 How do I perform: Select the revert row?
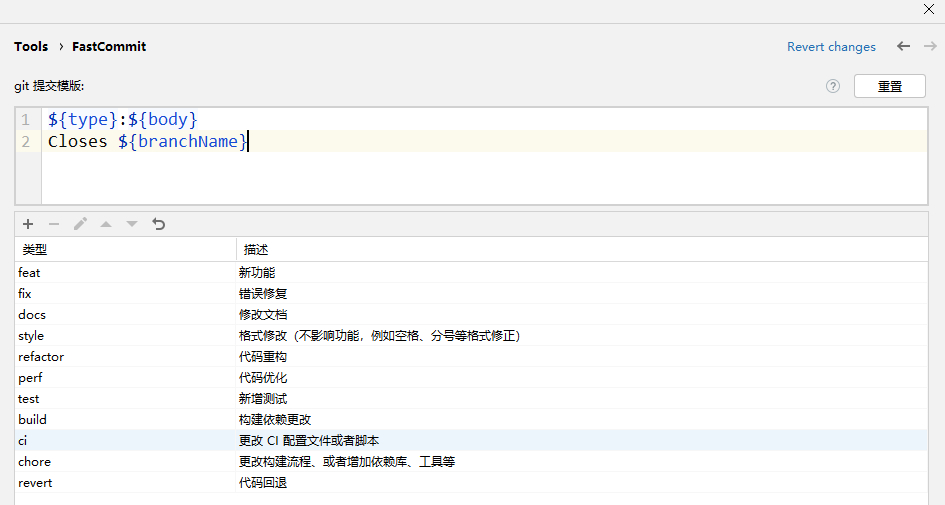coord(471,483)
